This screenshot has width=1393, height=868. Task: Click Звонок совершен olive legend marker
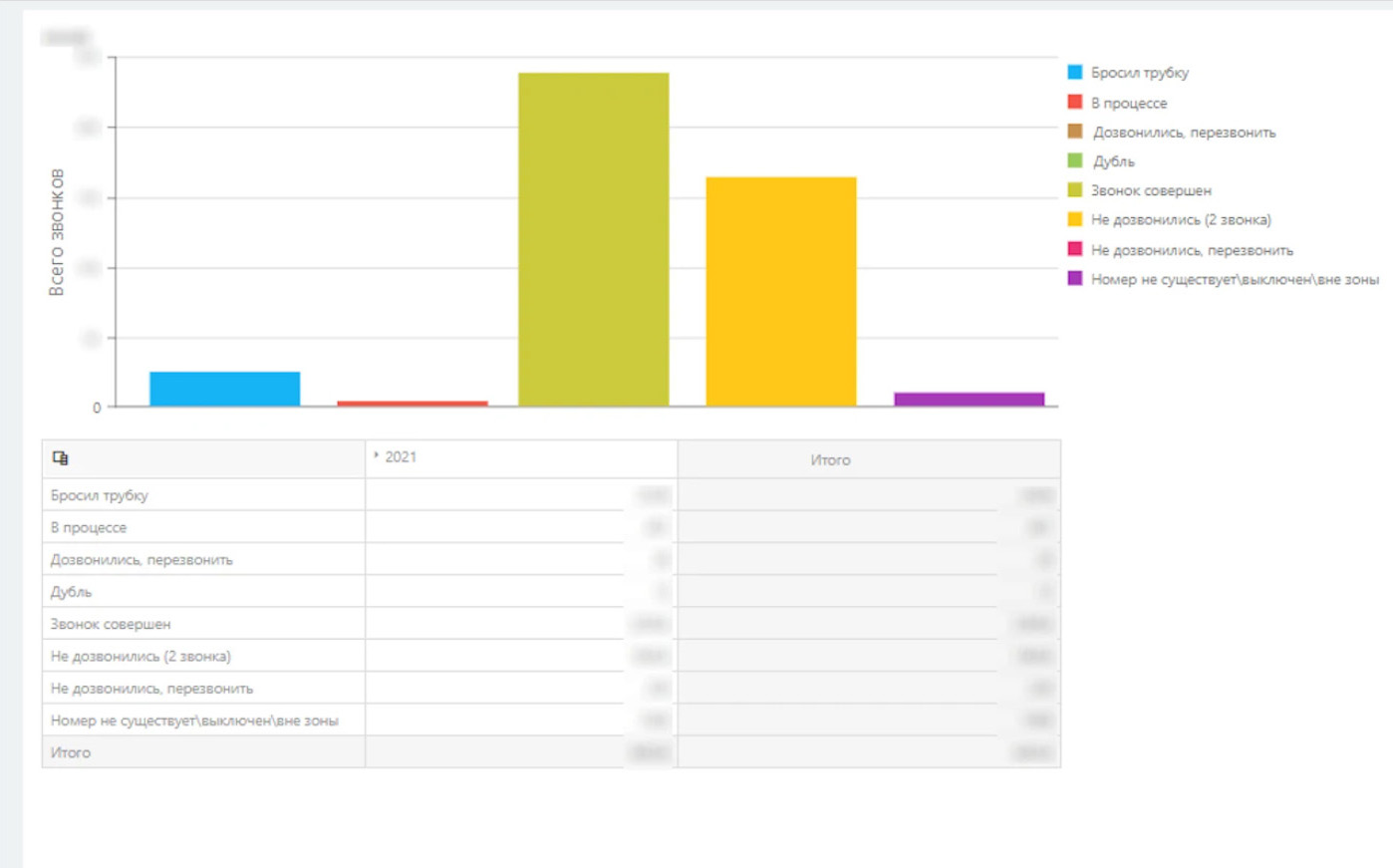tap(1074, 189)
